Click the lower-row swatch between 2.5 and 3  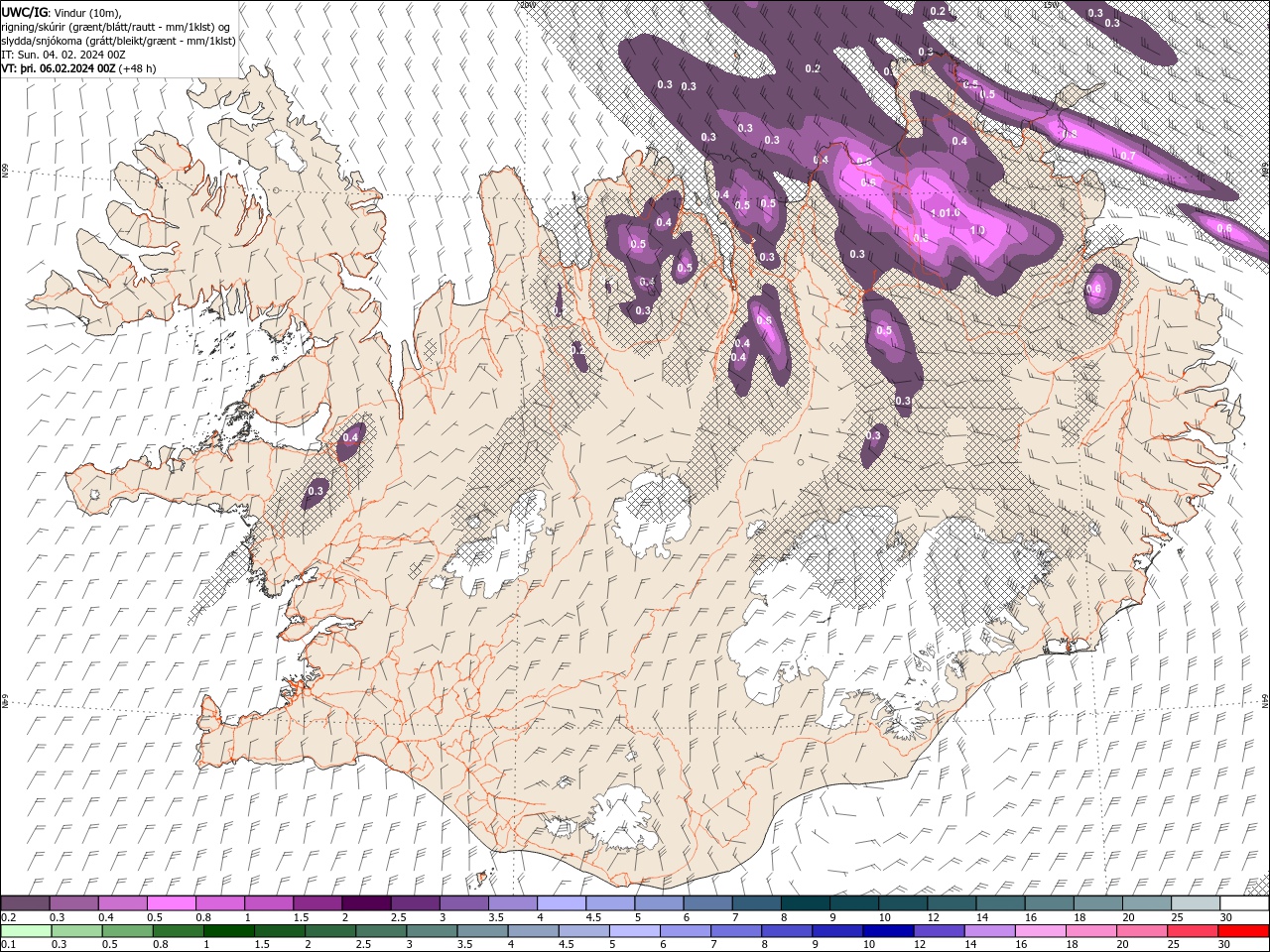pos(382,931)
